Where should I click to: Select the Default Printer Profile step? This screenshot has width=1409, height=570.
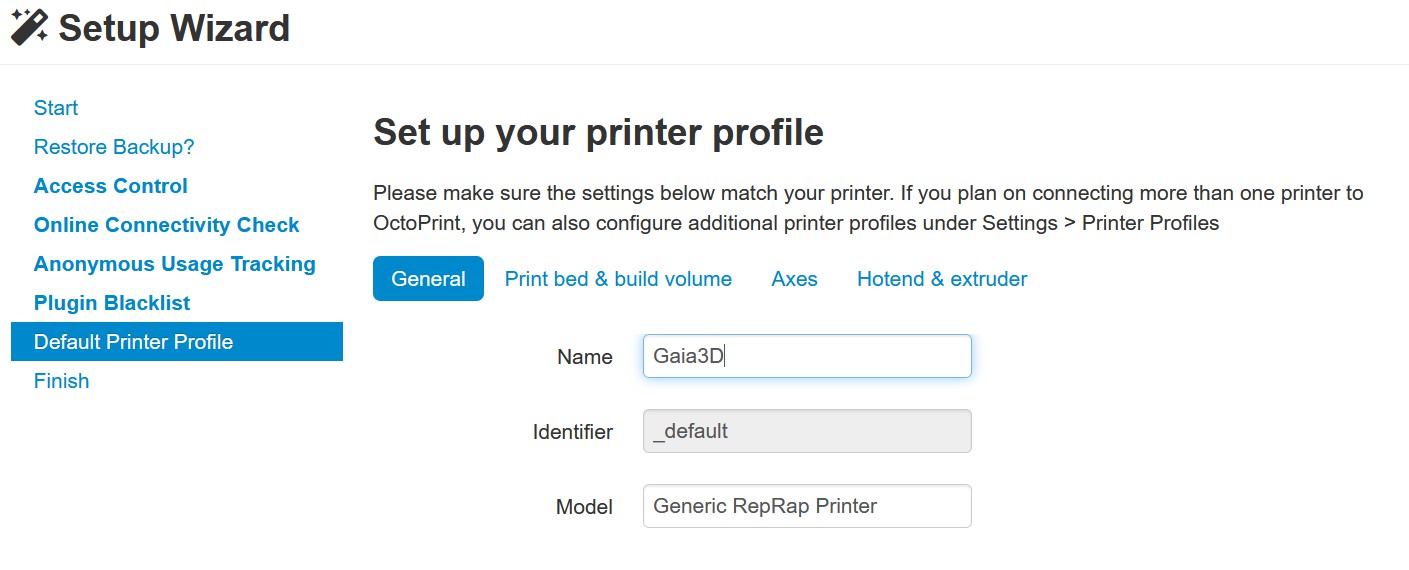coord(177,342)
